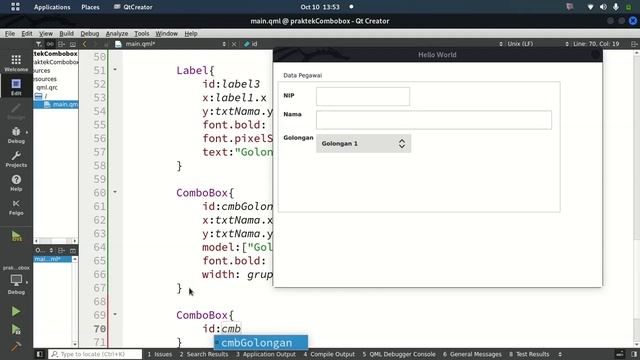Open the 4 Compile Output pane
This screenshot has width=640, height=360.
click(329, 354)
